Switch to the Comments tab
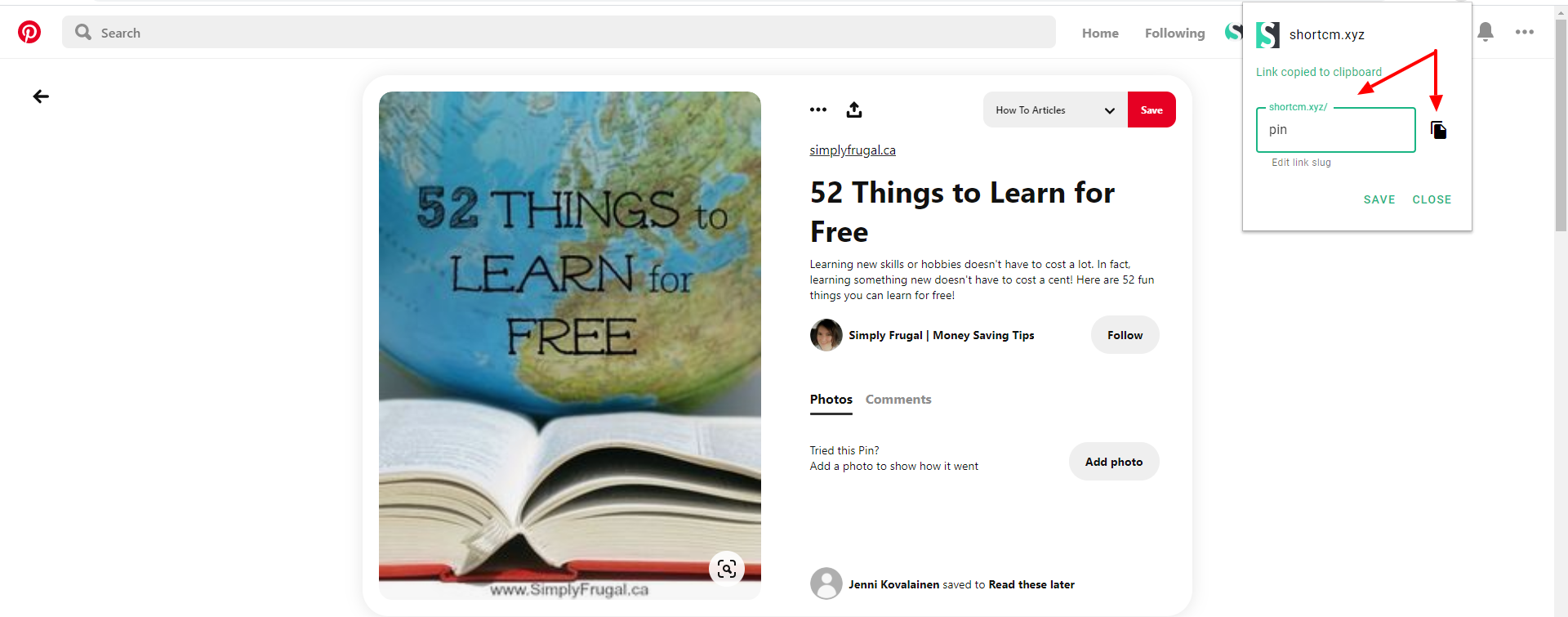This screenshot has height=617, width=1568. pos(898,400)
